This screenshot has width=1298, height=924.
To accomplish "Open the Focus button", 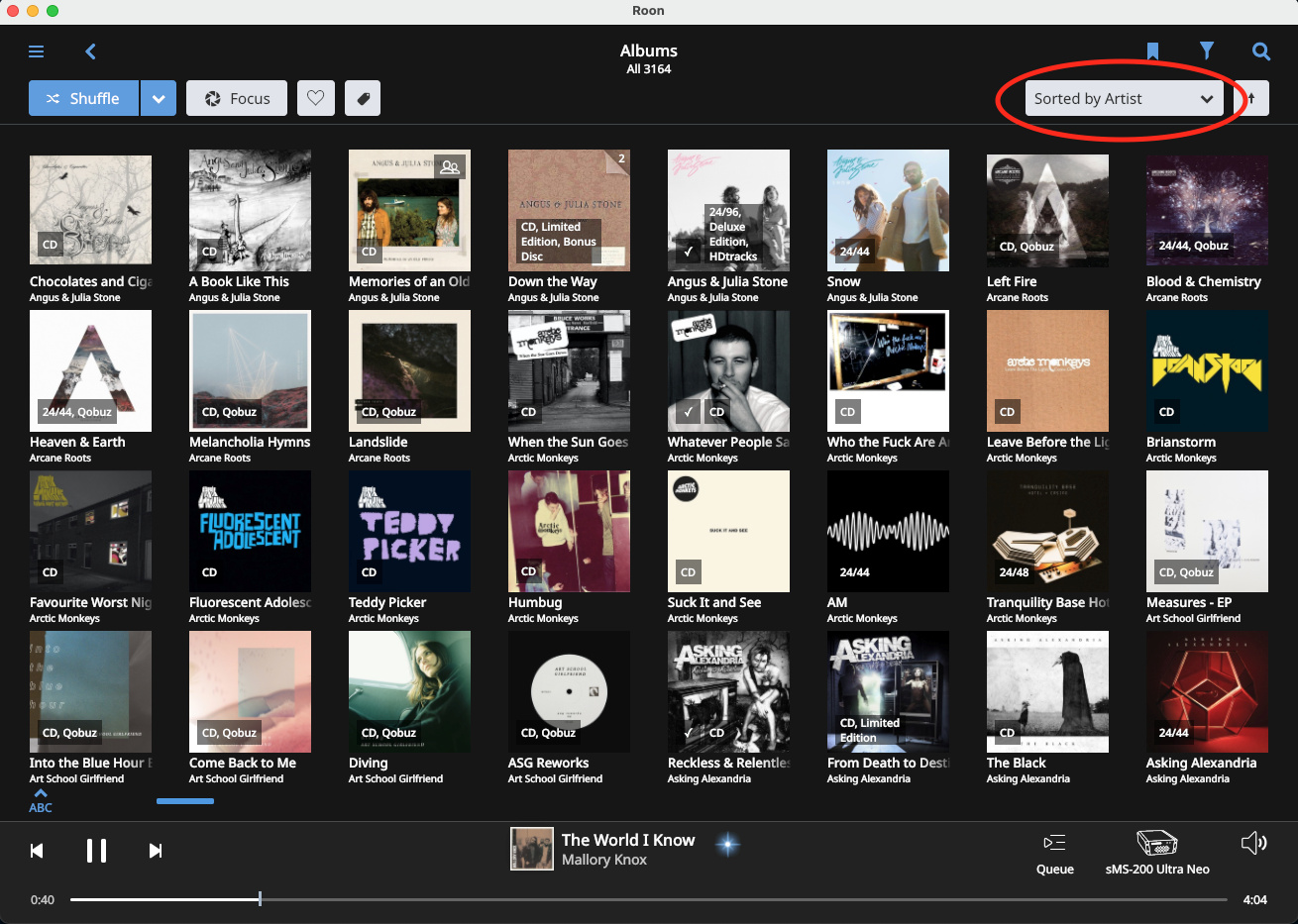I will tap(237, 98).
